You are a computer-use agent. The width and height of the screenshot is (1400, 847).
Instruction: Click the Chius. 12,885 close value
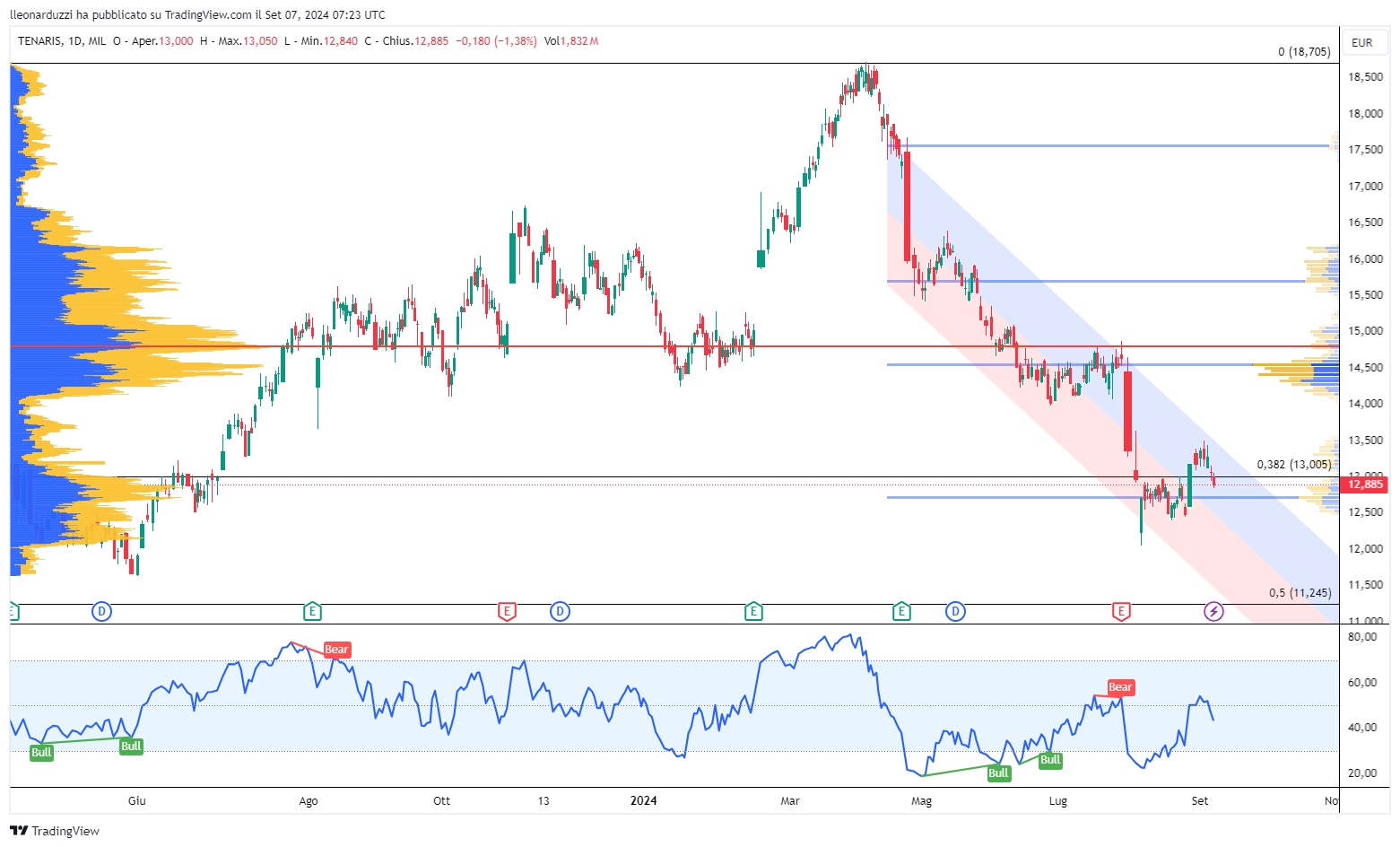pyautogui.click(x=415, y=41)
